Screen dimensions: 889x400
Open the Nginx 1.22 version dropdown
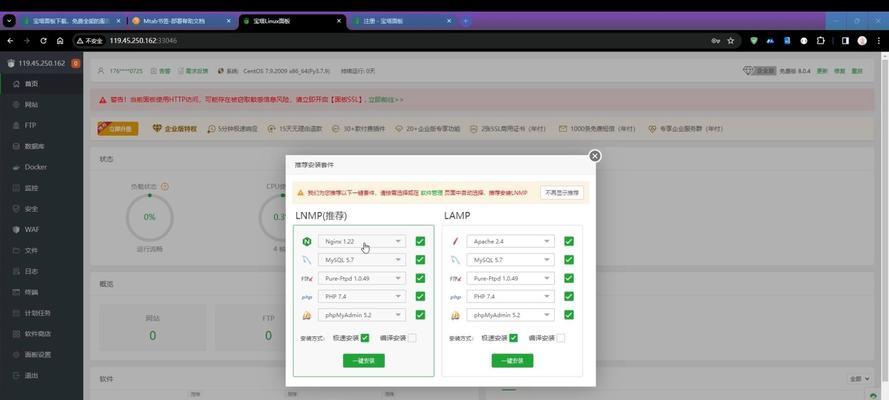click(362, 241)
